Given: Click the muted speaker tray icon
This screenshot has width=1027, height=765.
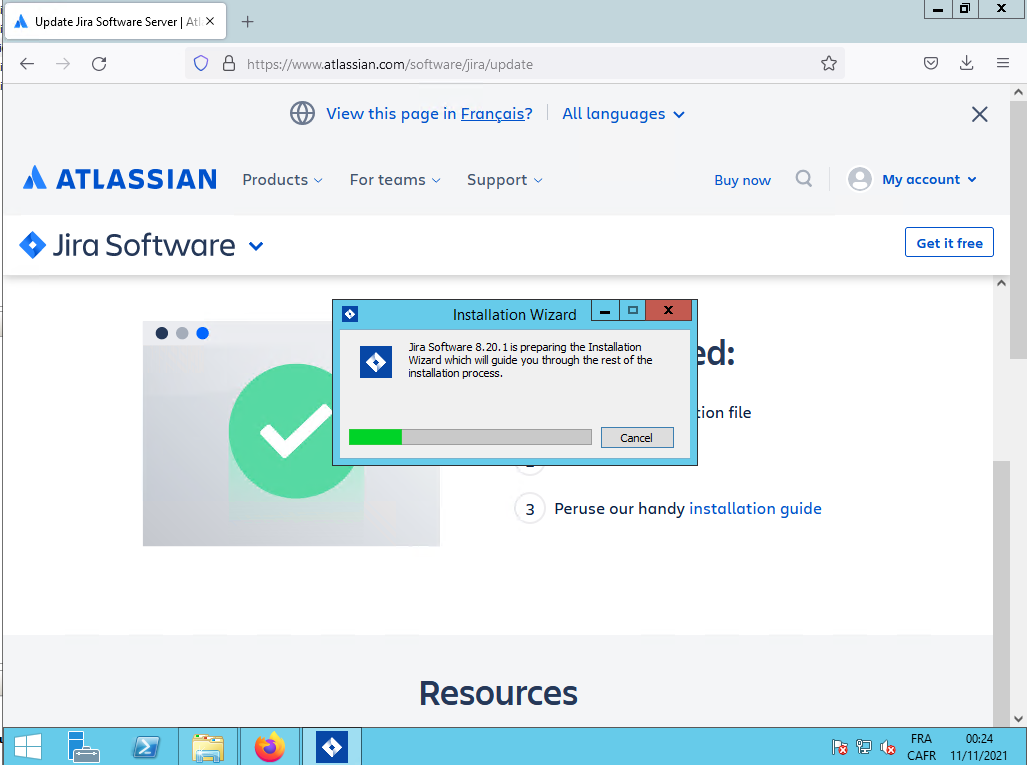Looking at the screenshot, I should (x=887, y=747).
